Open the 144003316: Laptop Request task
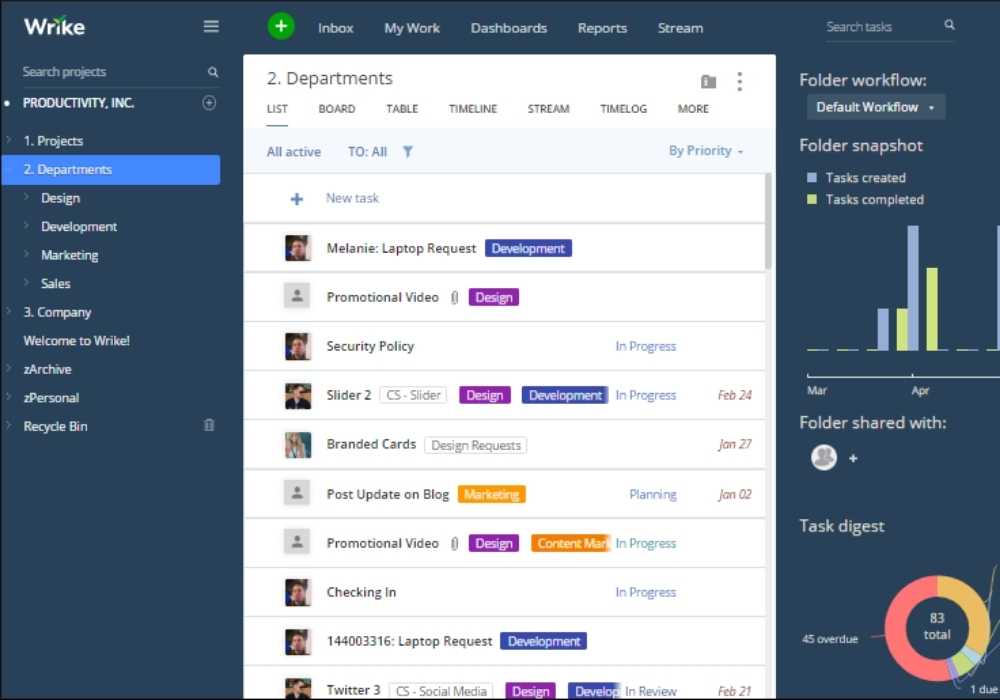This screenshot has width=1000, height=700. [409, 641]
